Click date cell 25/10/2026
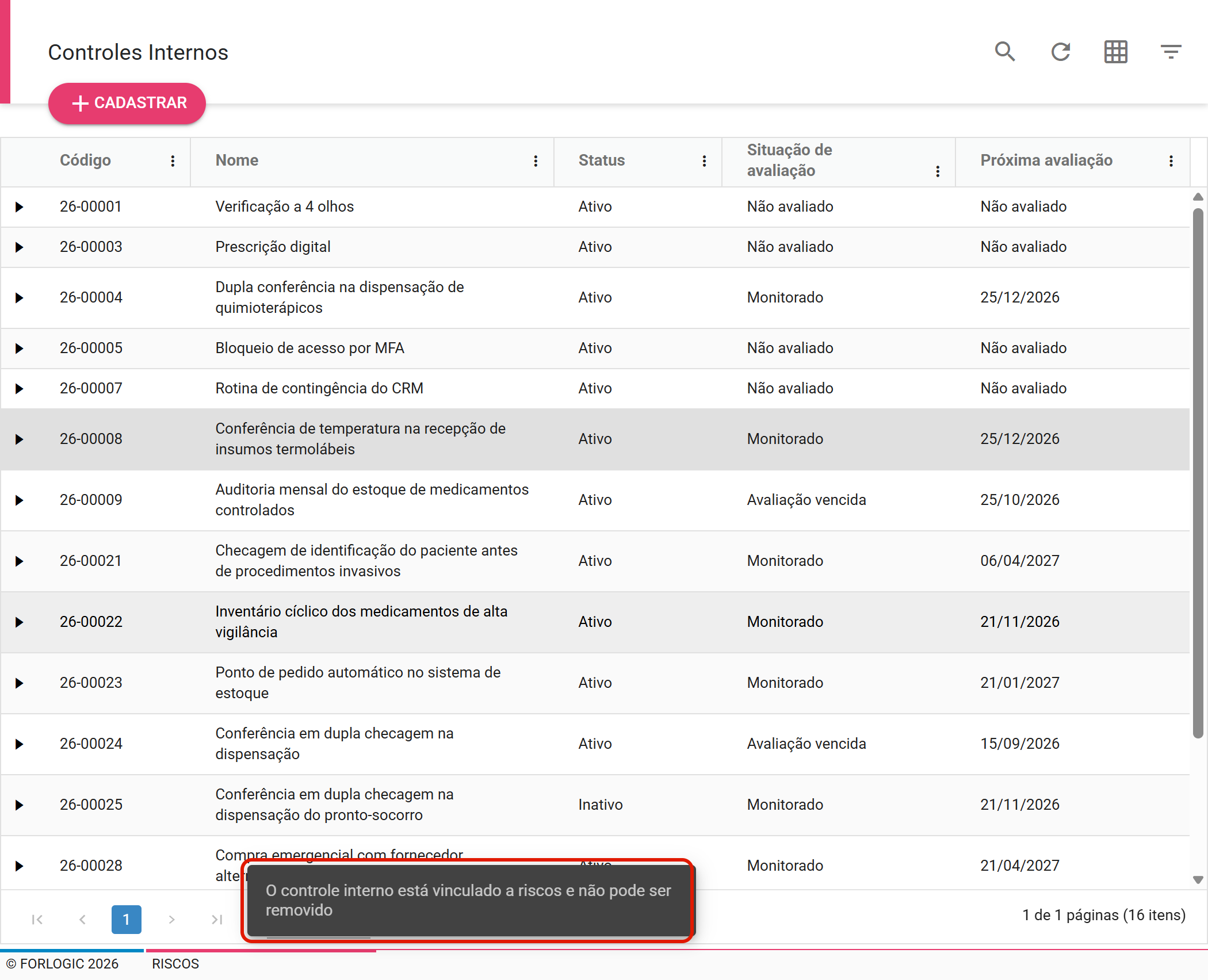Viewport: 1208px width, 980px height. tap(1072, 500)
